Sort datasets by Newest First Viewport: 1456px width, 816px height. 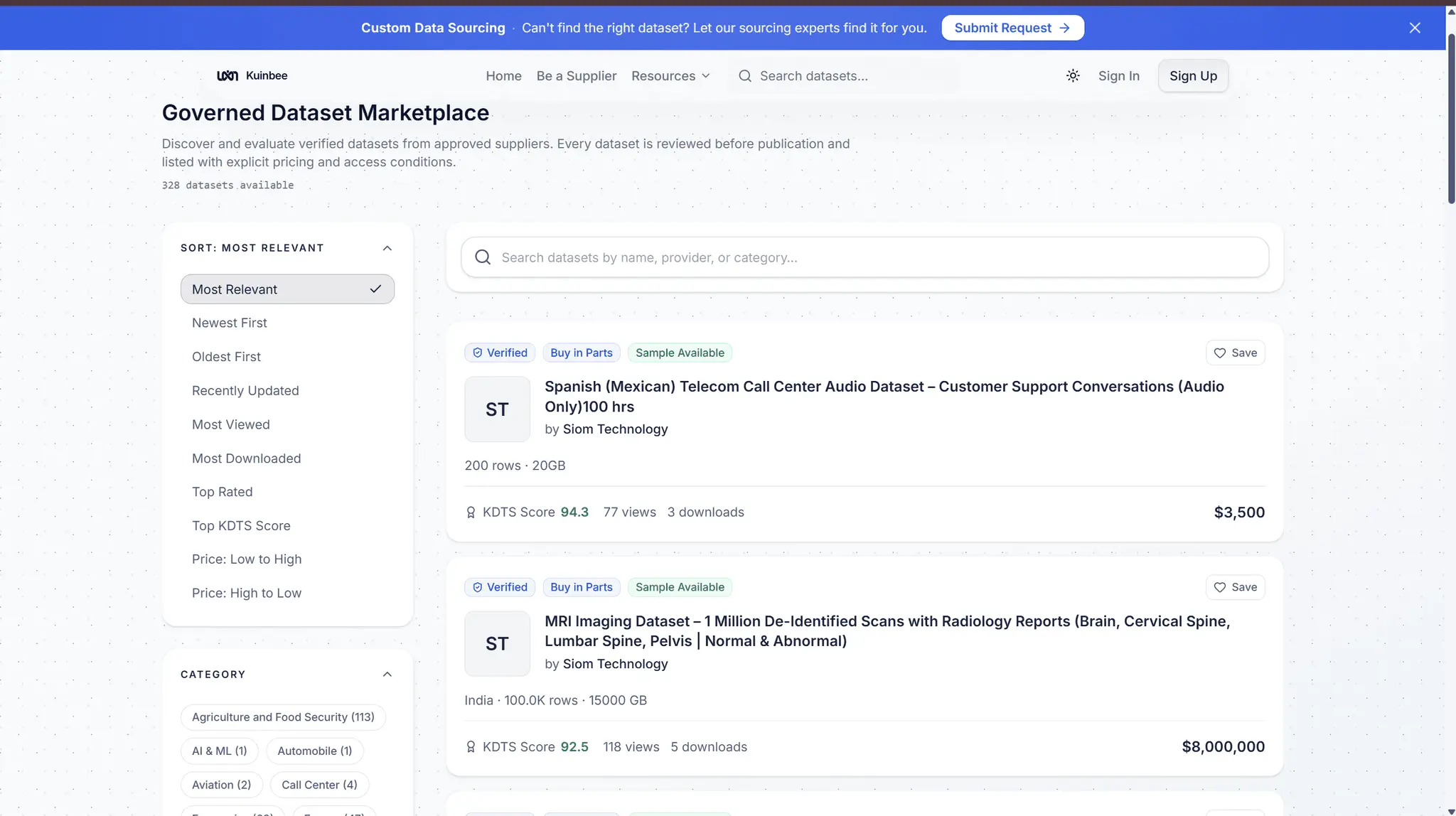click(x=287, y=323)
